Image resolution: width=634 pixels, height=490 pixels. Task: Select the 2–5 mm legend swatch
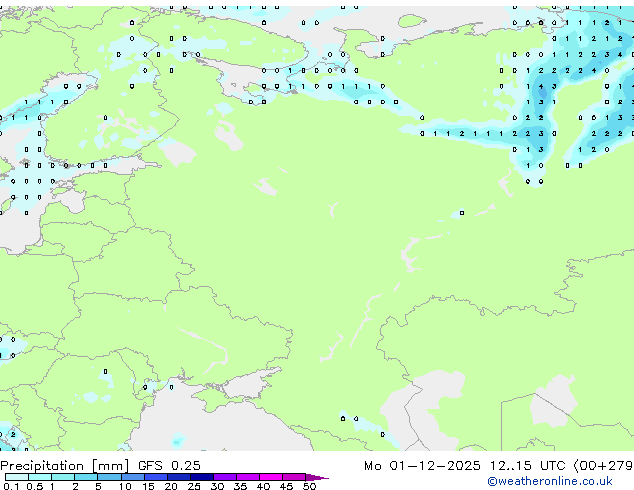point(86,477)
